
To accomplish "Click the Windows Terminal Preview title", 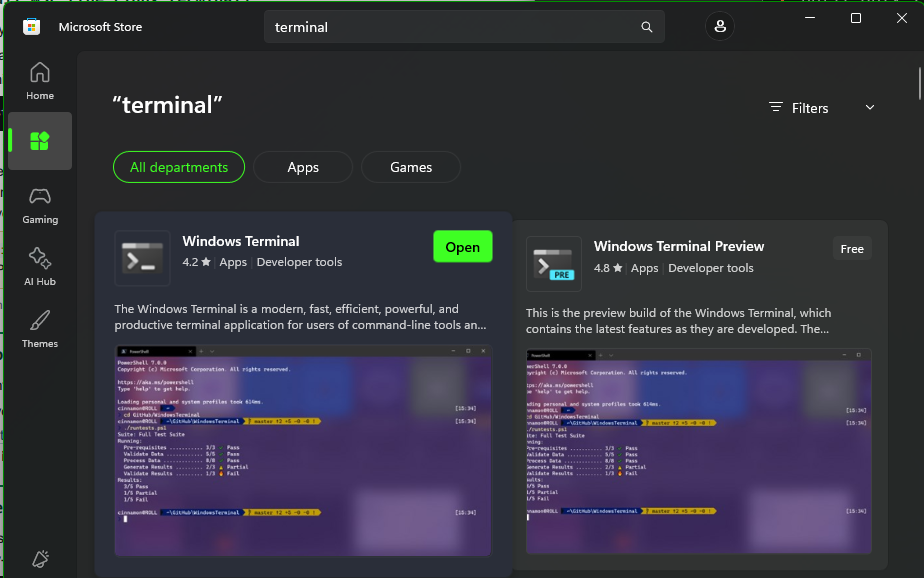I will pyautogui.click(x=678, y=246).
